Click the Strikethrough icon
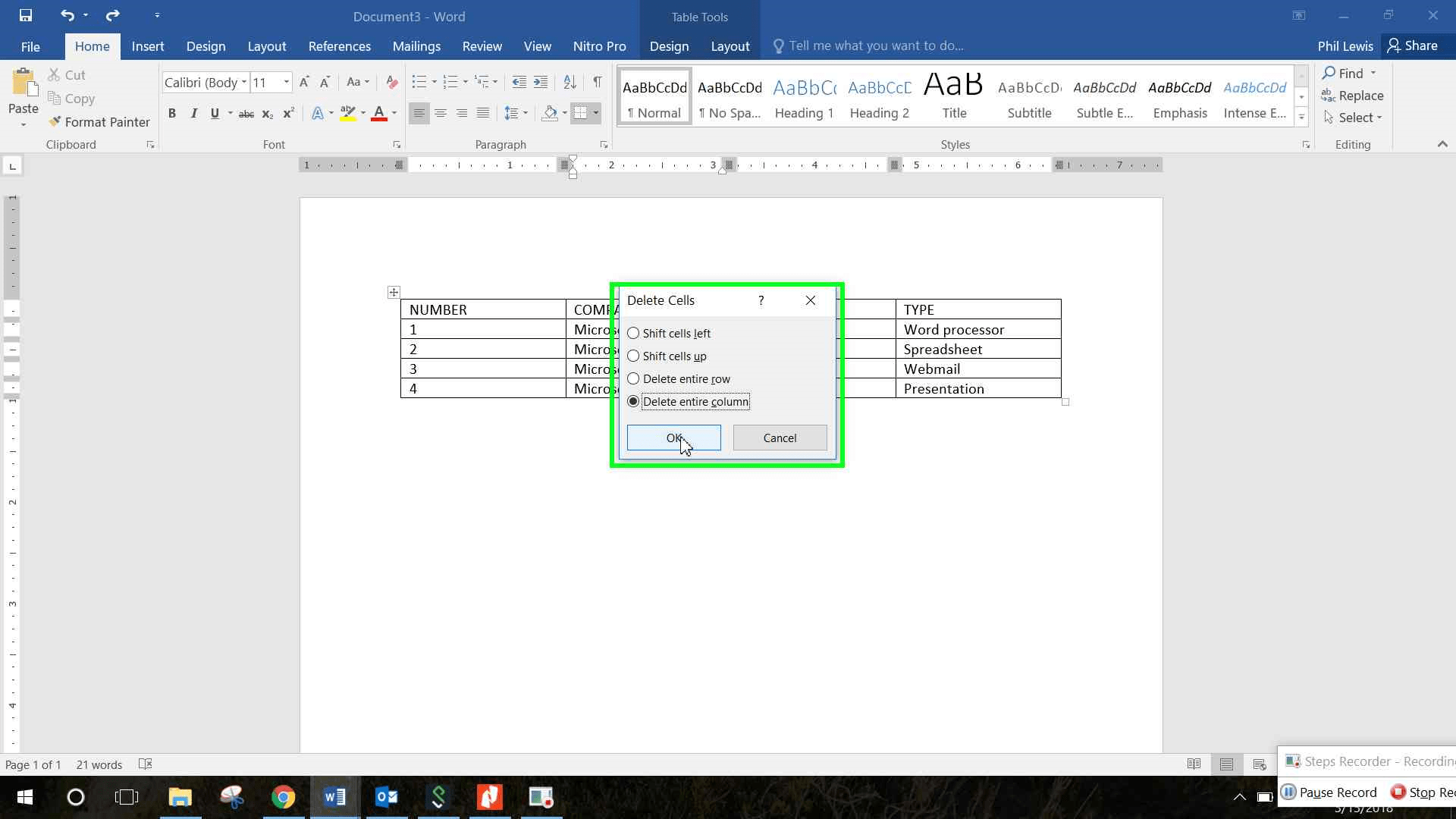Viewport: 1456px width, 819px height. click(x=246, y=113)
